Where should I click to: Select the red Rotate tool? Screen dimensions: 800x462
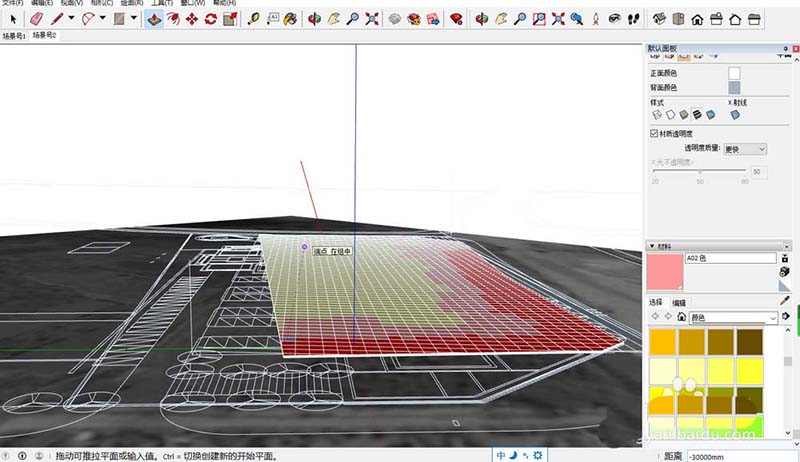tap(211, 19)
